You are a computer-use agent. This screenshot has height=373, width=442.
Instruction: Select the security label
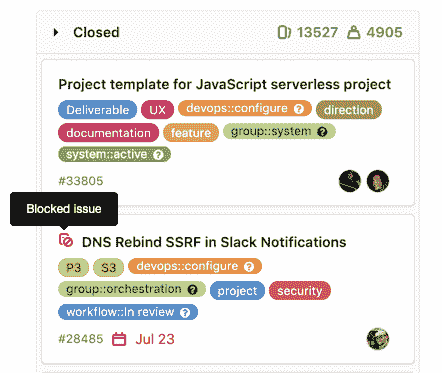[x=300, y=291]
